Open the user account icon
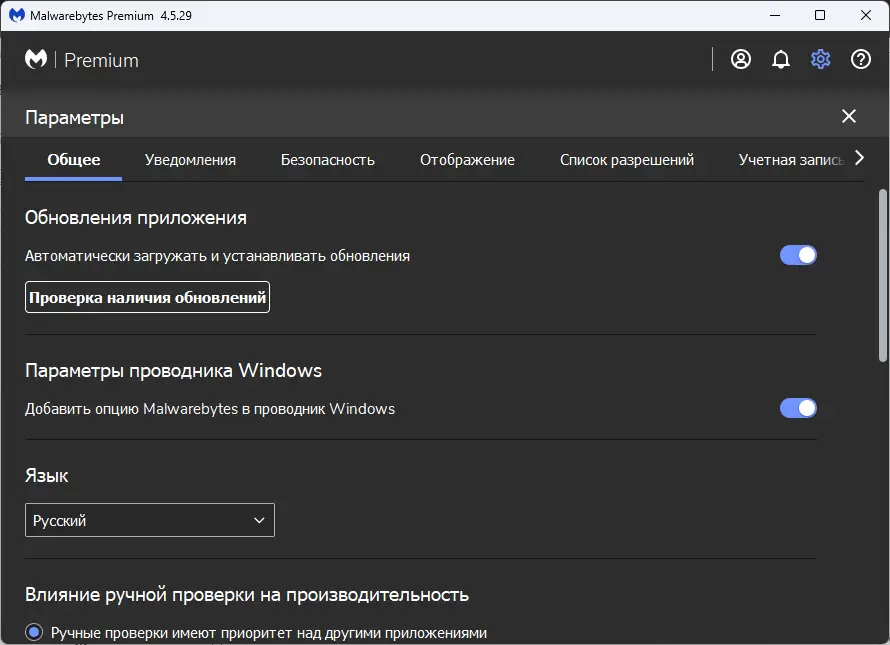The height and width of the screenshot is (645, 890). (740, 59)
